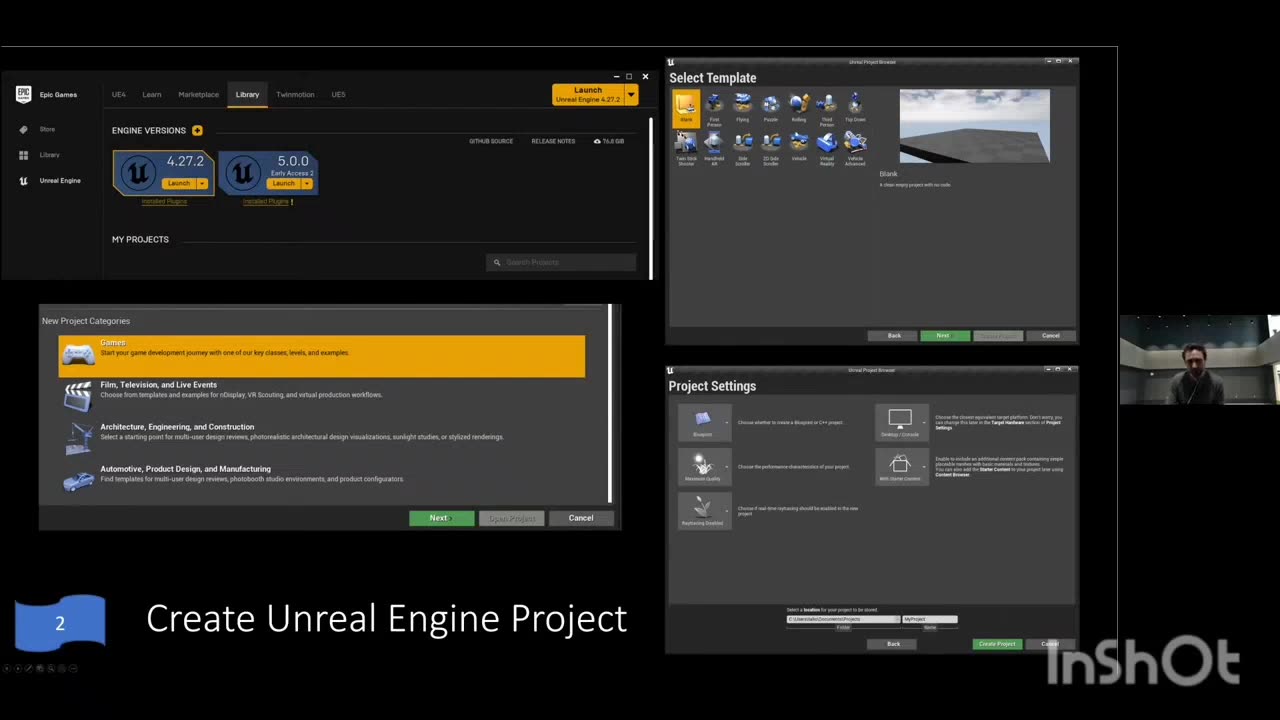Open the Maximum Quality dropdown

pyautogui.click(x=705, y=466)
